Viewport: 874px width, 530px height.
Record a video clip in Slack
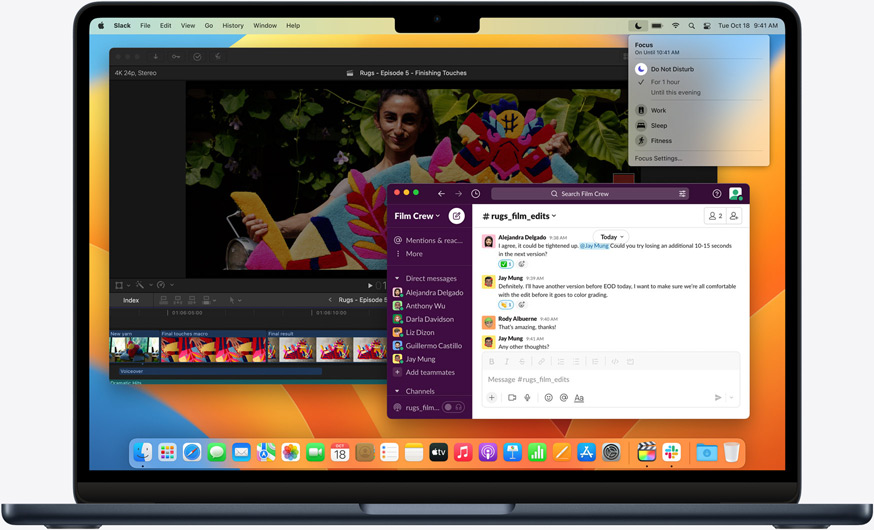pyautogui.click(x=512, y=397)
